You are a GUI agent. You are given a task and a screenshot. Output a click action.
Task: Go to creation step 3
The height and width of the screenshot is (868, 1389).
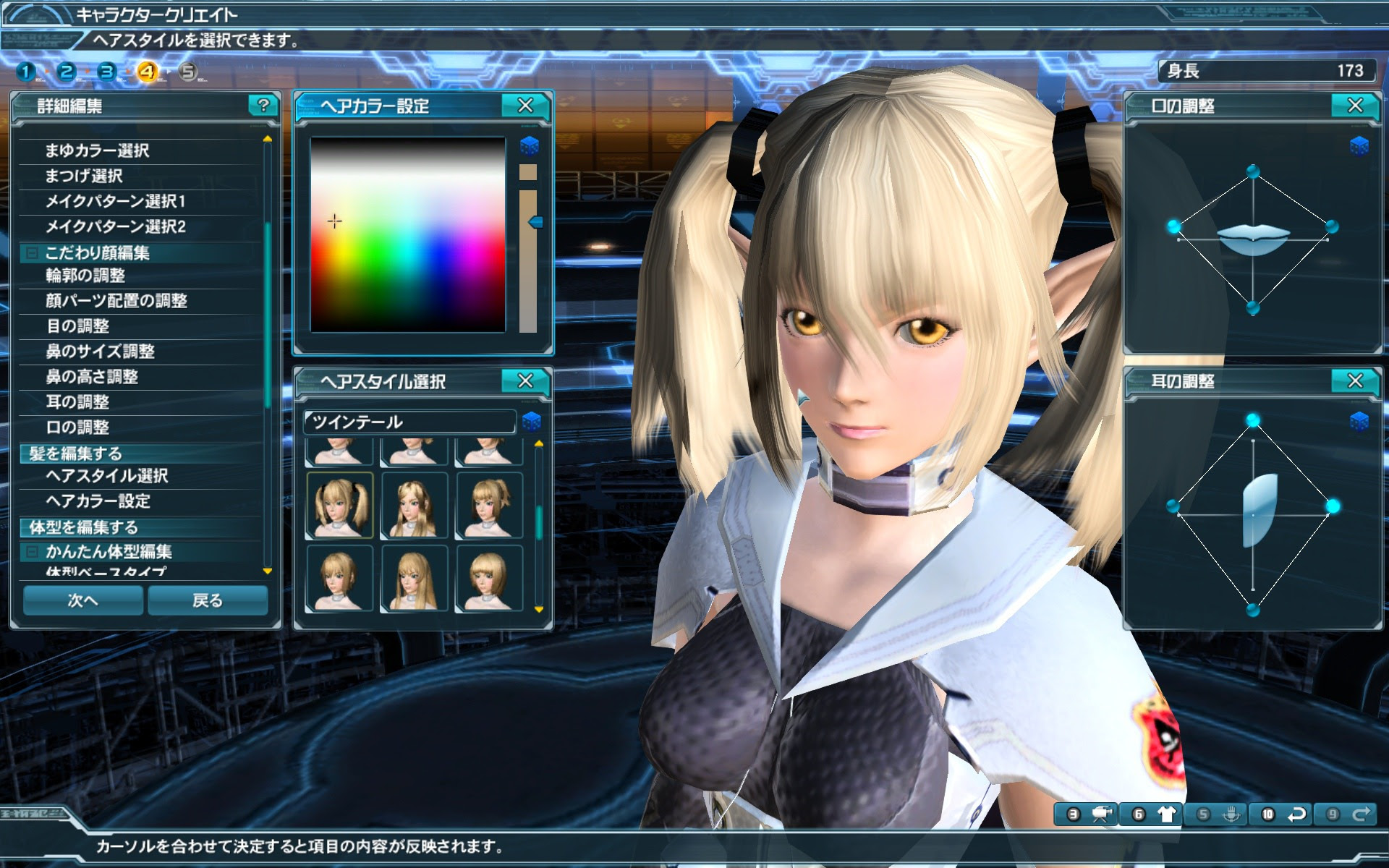(107, 71)
